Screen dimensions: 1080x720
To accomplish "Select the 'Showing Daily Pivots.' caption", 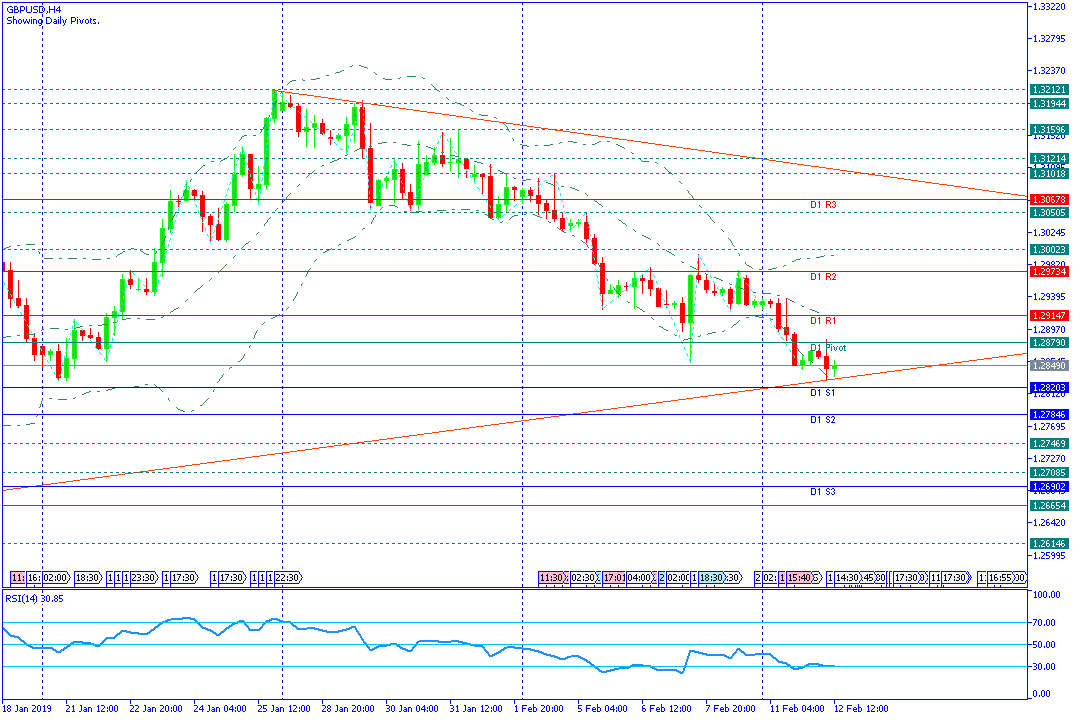I will pyautogui.click(x=53, y=21).
